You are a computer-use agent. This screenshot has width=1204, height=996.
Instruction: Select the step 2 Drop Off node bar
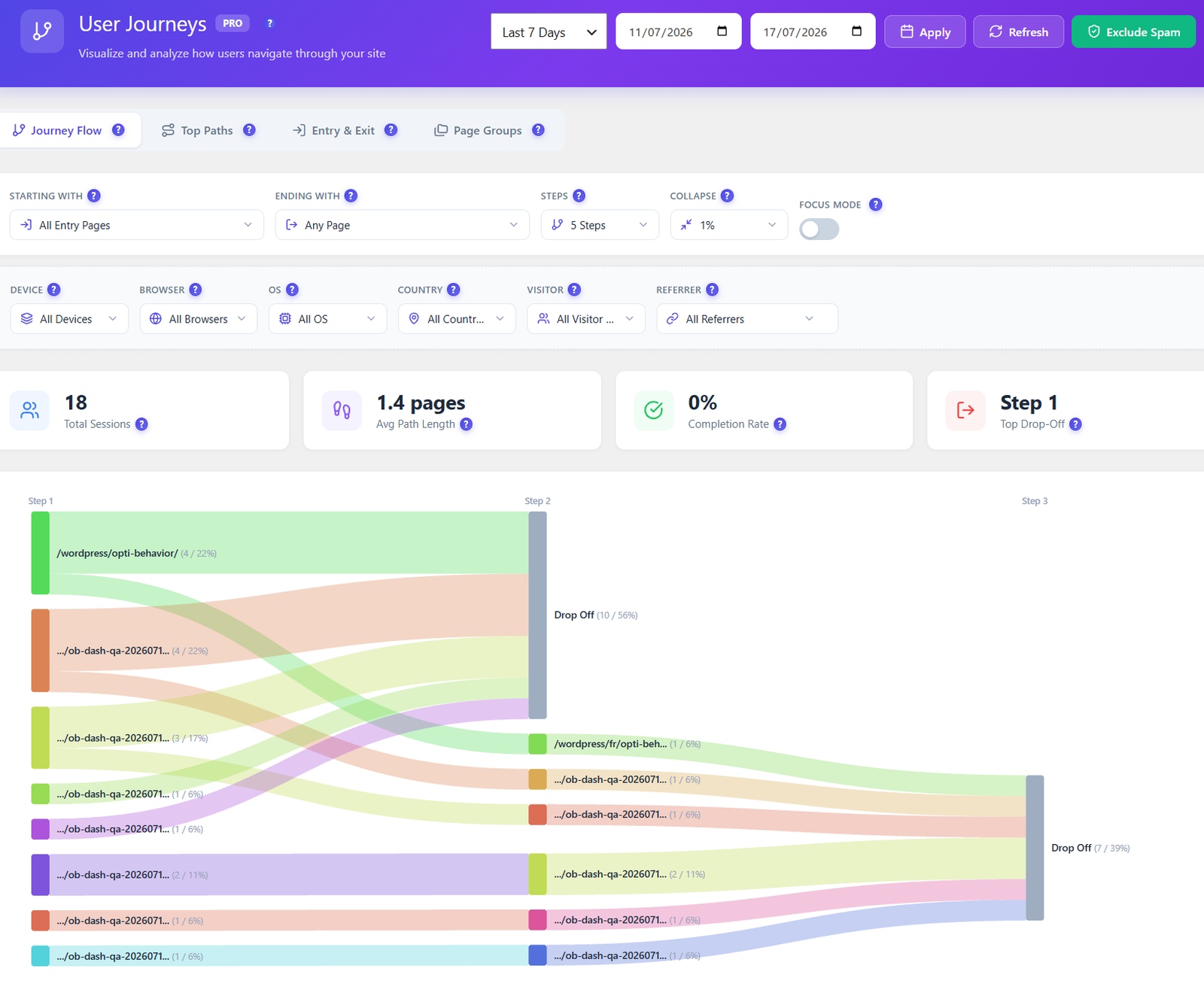pyautogui.click(x=537, y=615)
